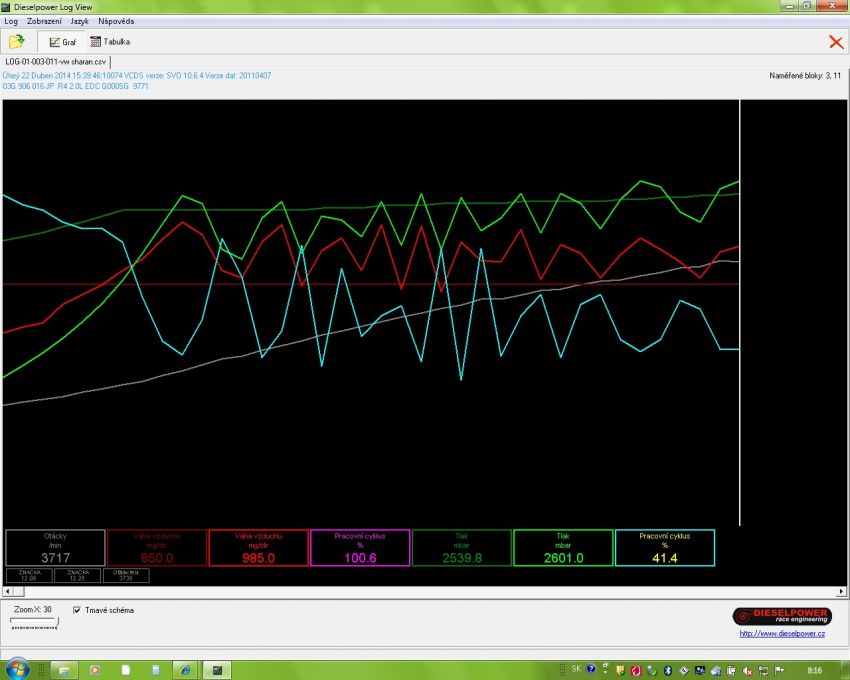The width and height of the screenshot is (850, 680).
Task: Click the graph's right scroll arrow
Action: (x=841, y=591)
